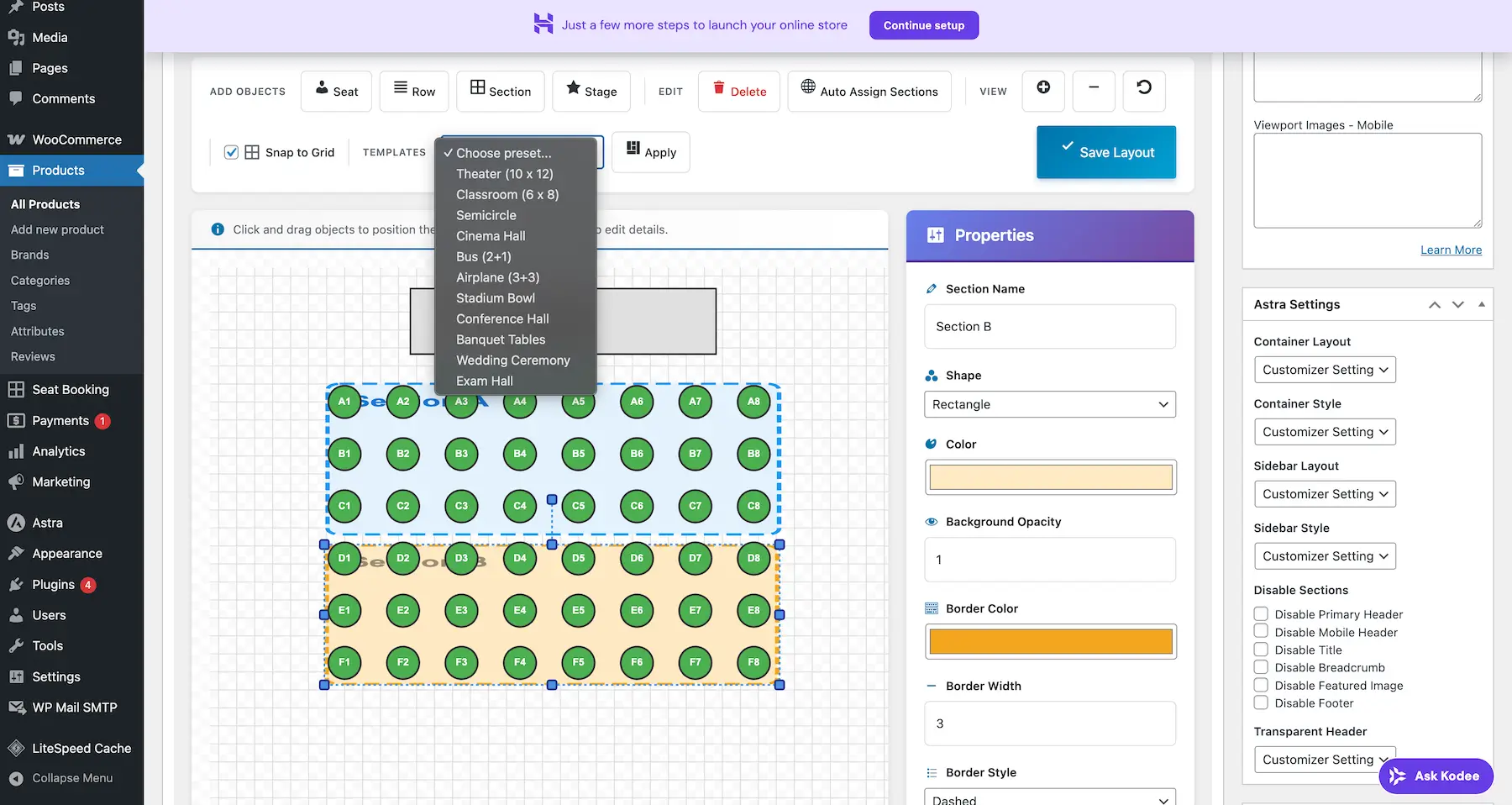Reset the view with rotate icon
Viewport: 1512px width, 805px height.
pyautogui.click(x=1143, y=88)
